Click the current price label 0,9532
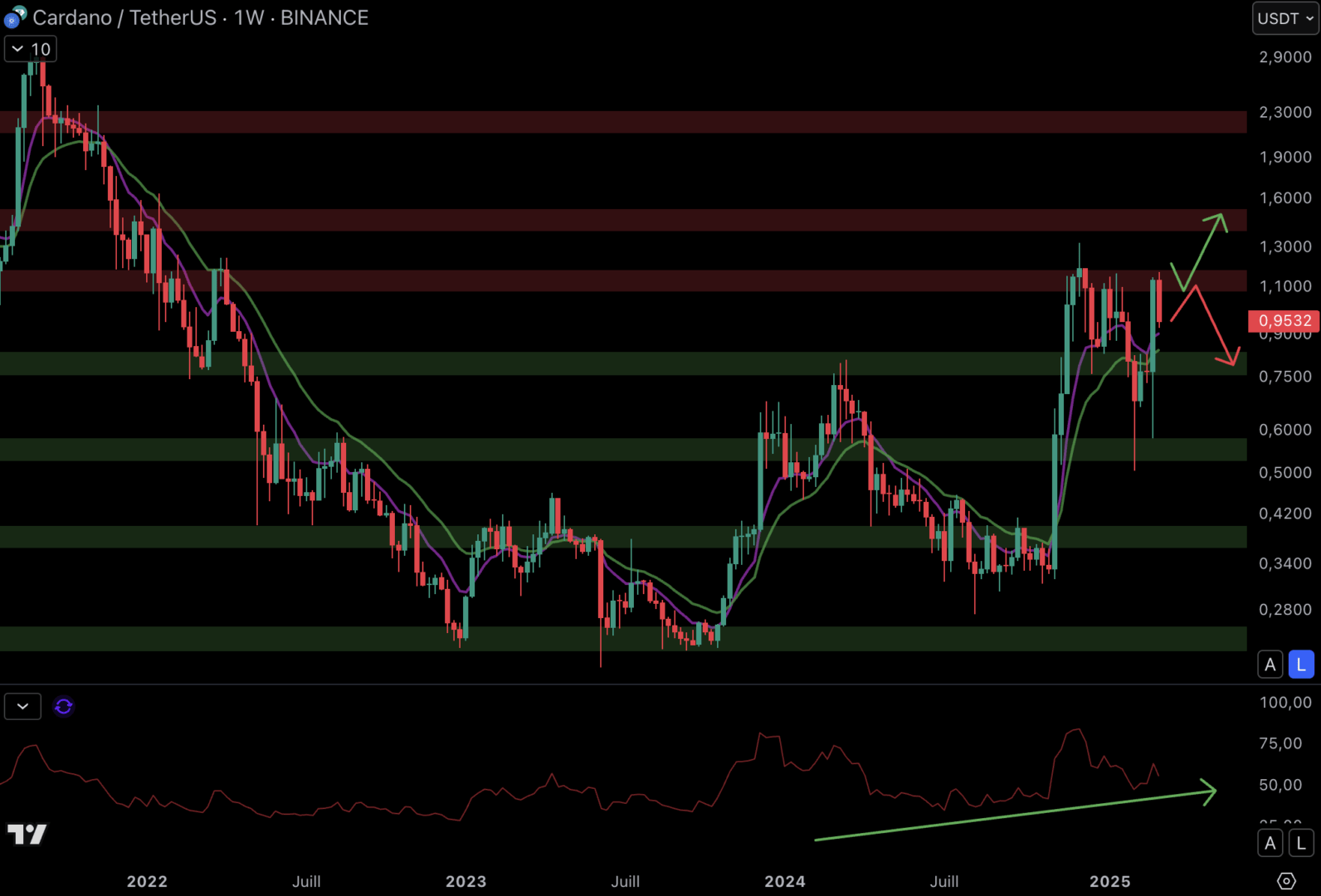This screenshot has width=1321, height=896. 1284,321
